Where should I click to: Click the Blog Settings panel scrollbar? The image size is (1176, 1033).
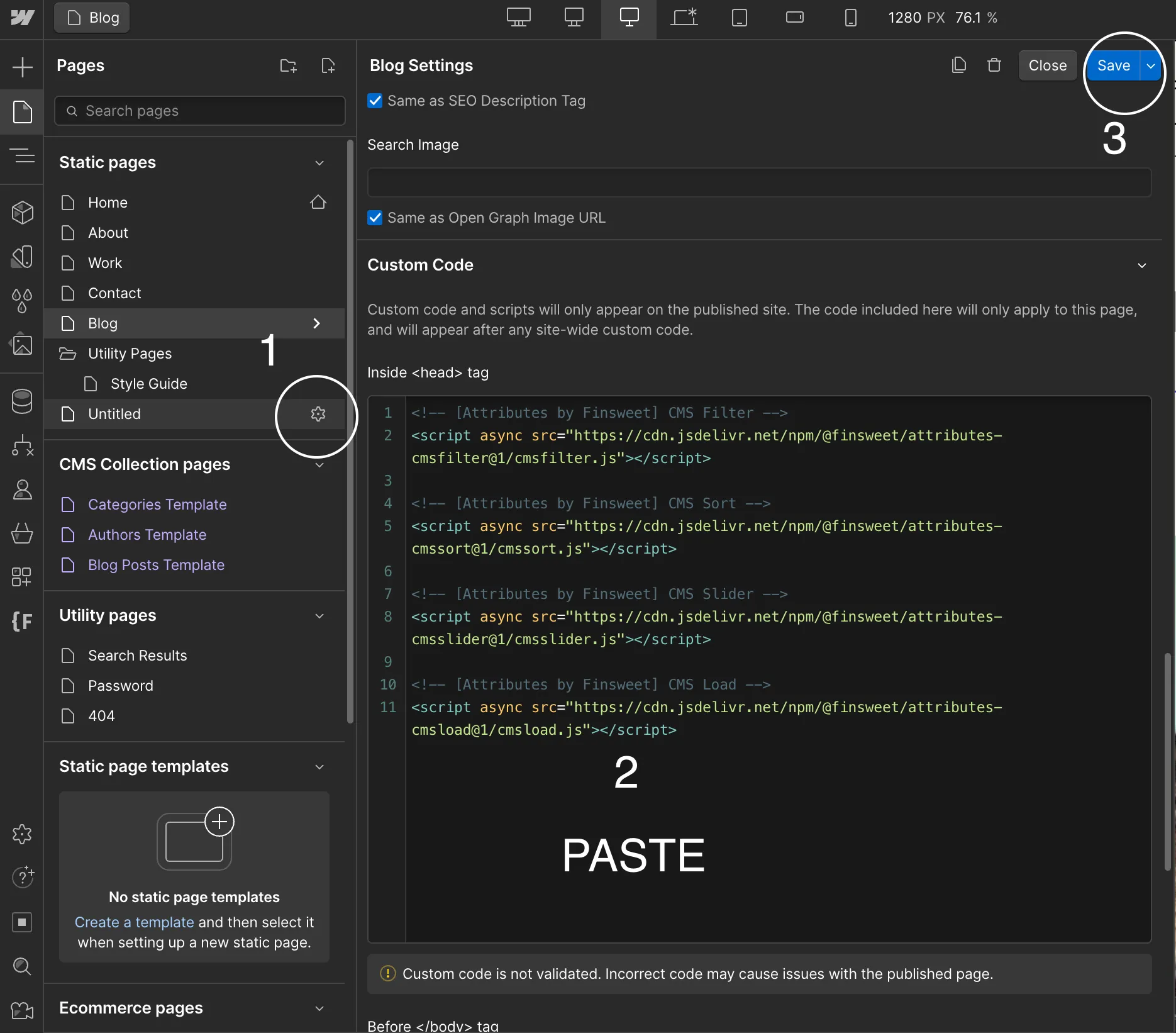(x=1168, y=761)
